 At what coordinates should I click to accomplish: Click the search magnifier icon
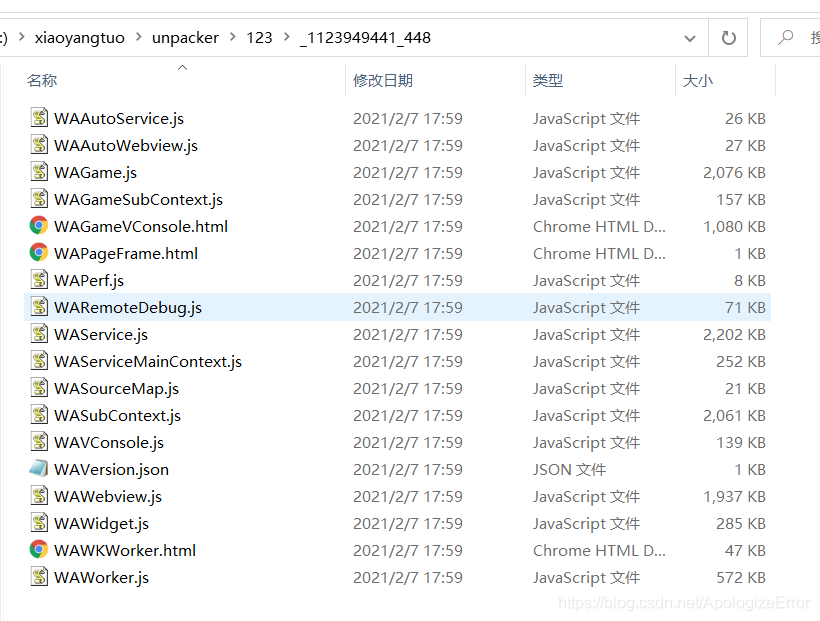785,38
